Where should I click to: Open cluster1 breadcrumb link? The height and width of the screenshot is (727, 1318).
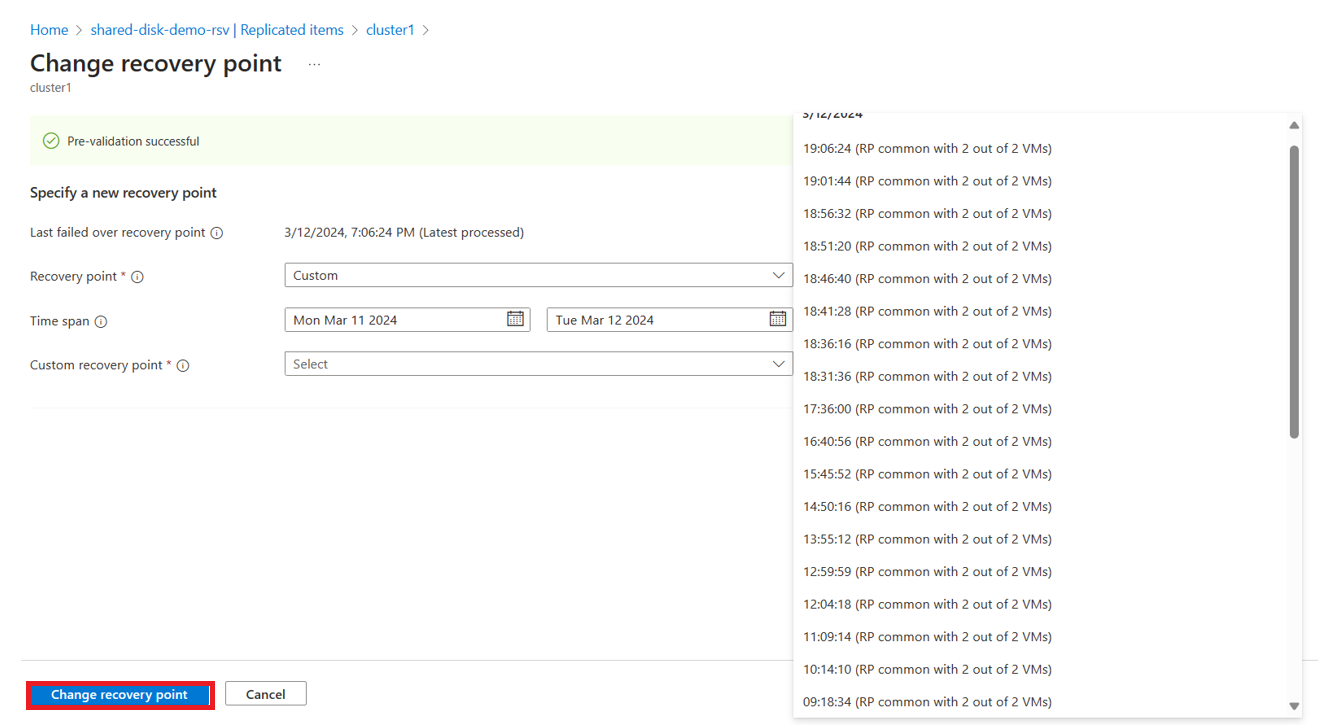(389, 29)
